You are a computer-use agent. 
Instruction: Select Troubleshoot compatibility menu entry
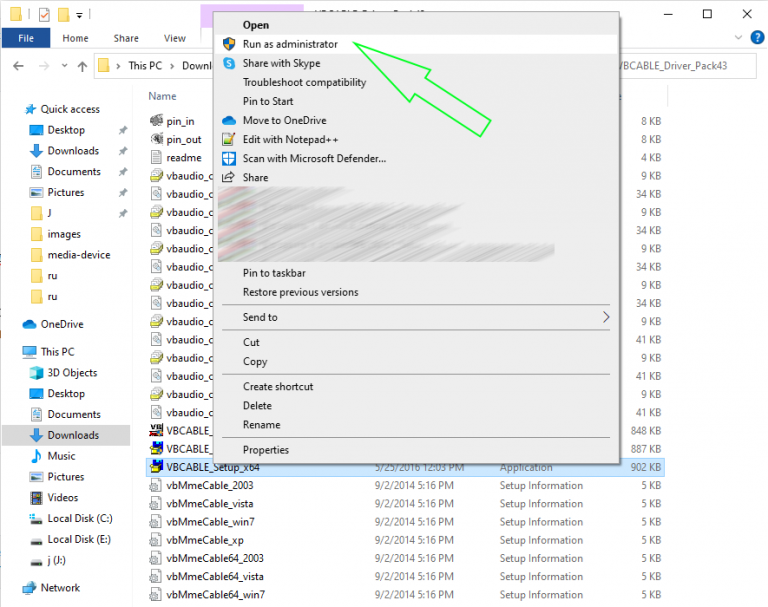click(306, 82)
